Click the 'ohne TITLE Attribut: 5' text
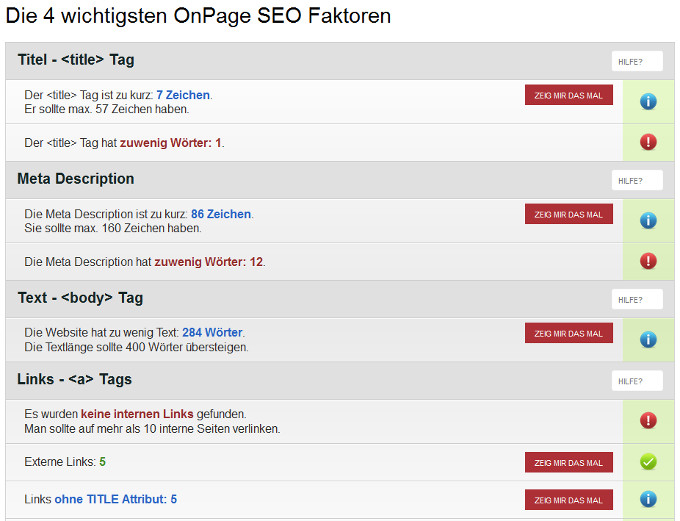The height and width of the screenshot is (521, 680). (x=115, y=499)
